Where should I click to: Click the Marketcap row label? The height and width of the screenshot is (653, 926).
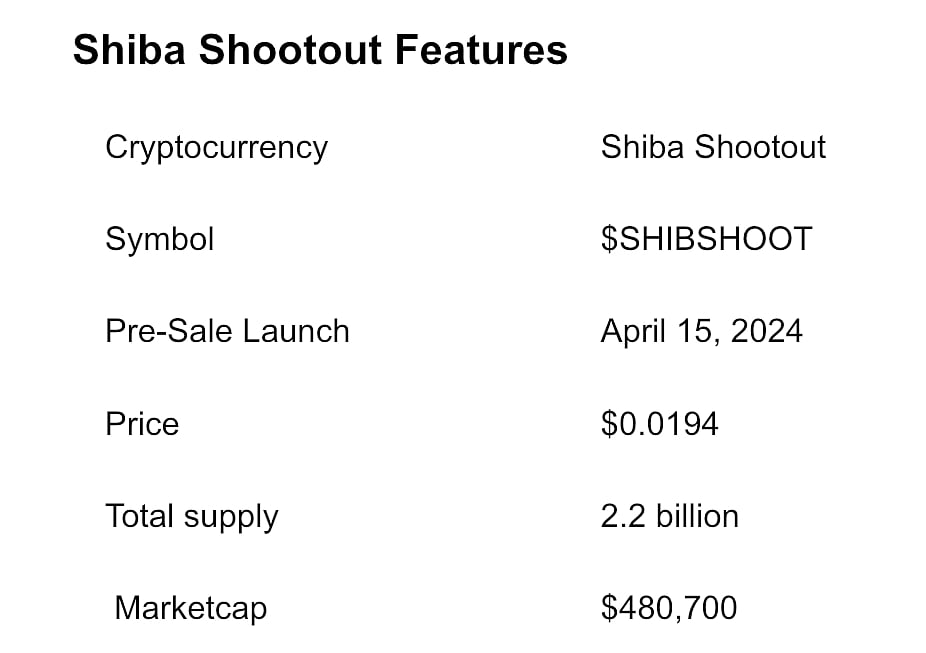[191, 609]
